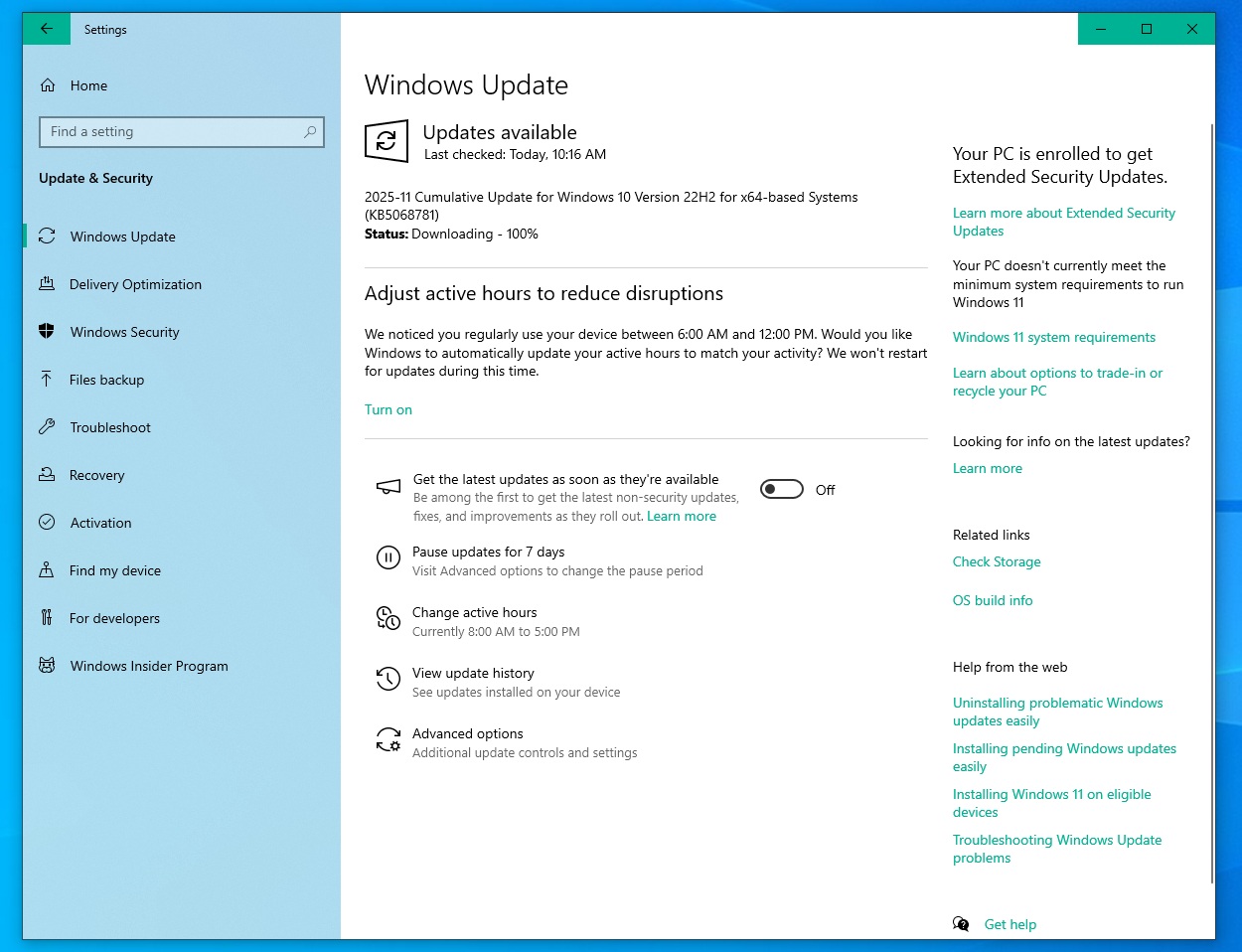Screen dimensions: 1242x952
Task: Click inside the Find a setting search box
Action: click(182, 131)
